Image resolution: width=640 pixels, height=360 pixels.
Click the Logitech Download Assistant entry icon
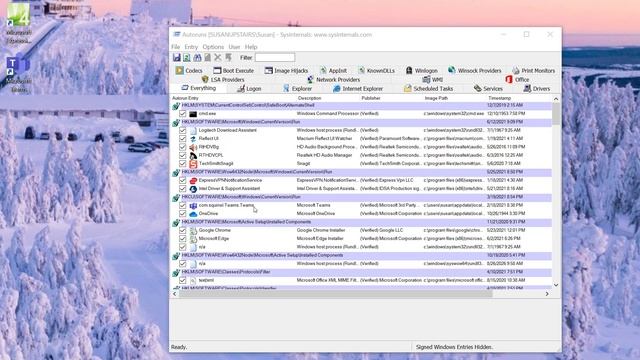193,131
